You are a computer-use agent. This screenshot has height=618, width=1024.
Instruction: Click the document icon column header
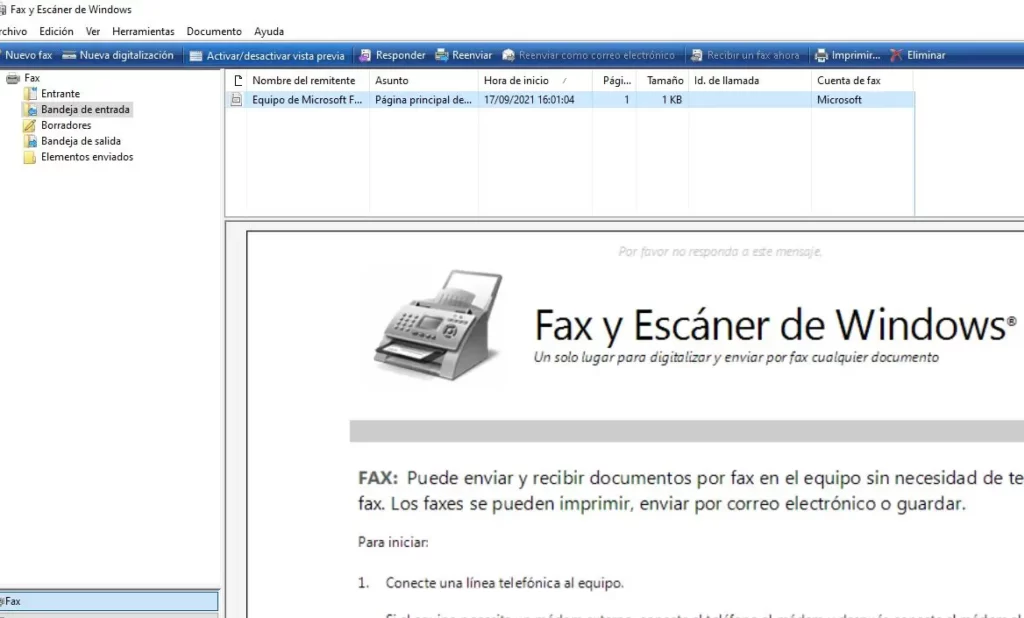pos(237,80)
